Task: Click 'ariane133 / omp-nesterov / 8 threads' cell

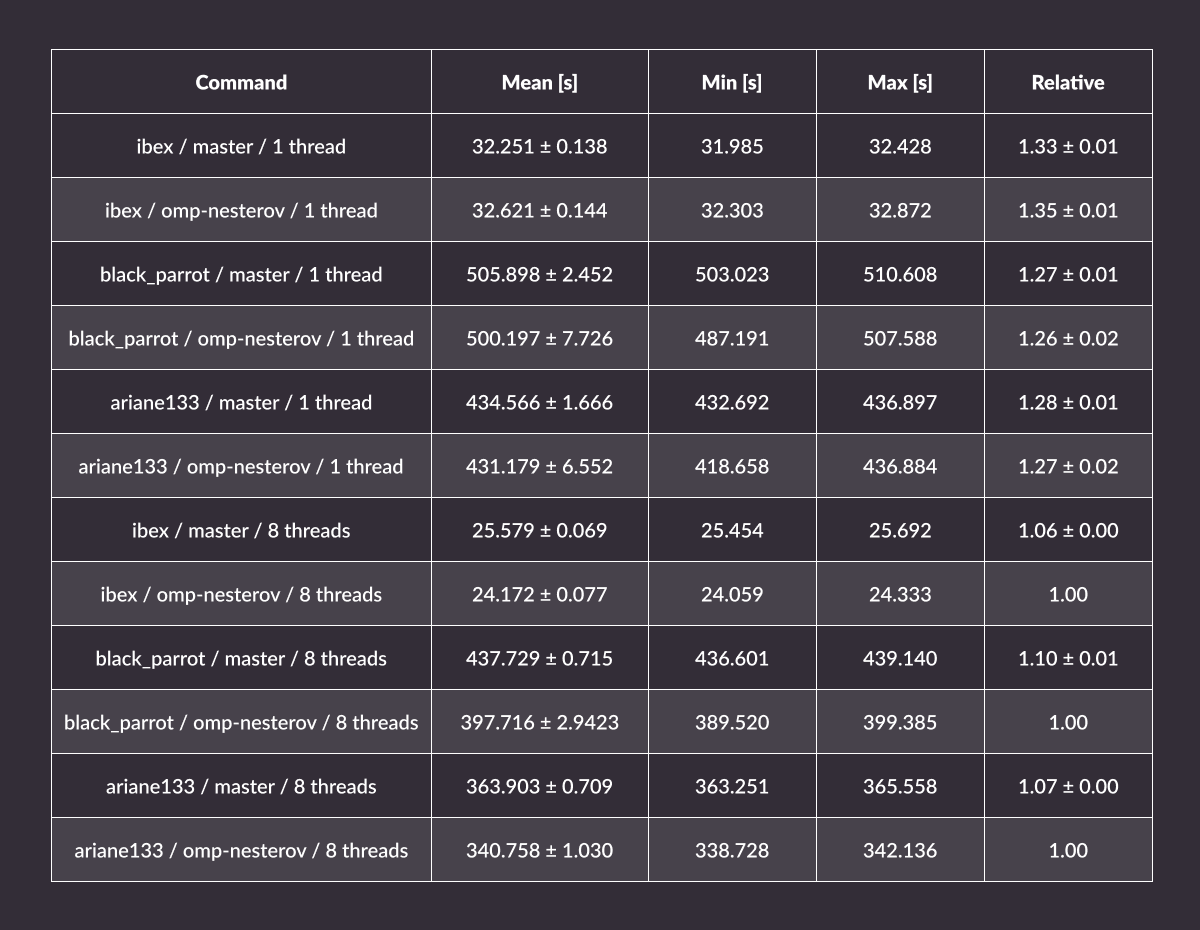Action: pos(241,850)
